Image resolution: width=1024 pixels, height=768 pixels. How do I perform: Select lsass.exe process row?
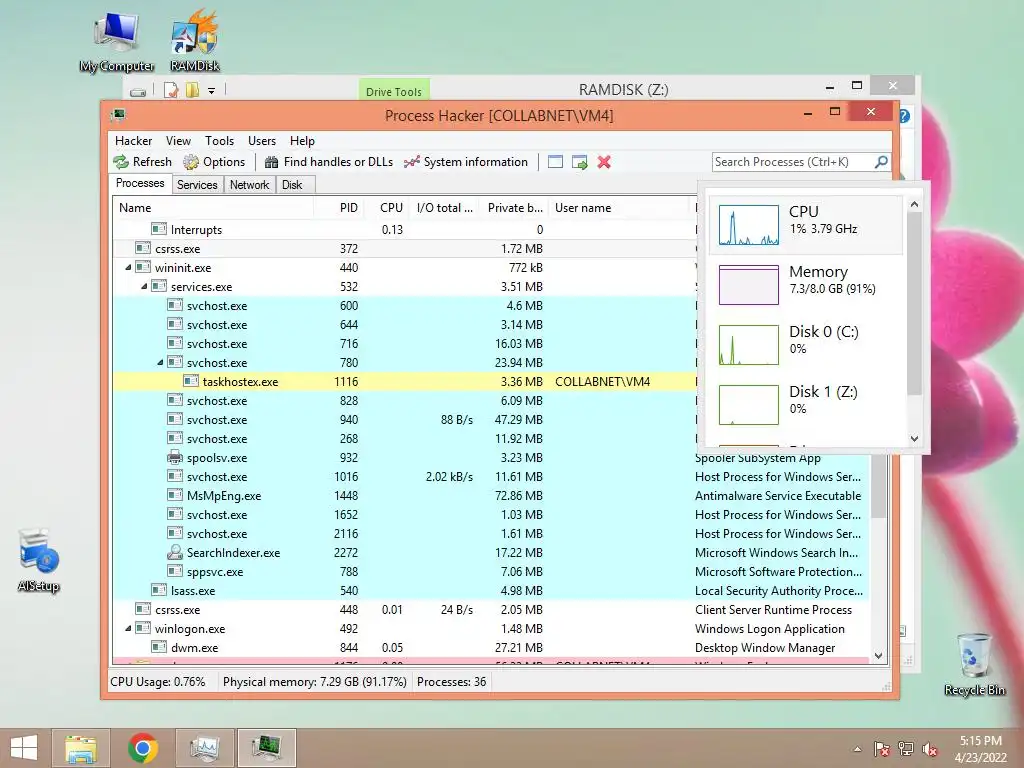(491, 590)
